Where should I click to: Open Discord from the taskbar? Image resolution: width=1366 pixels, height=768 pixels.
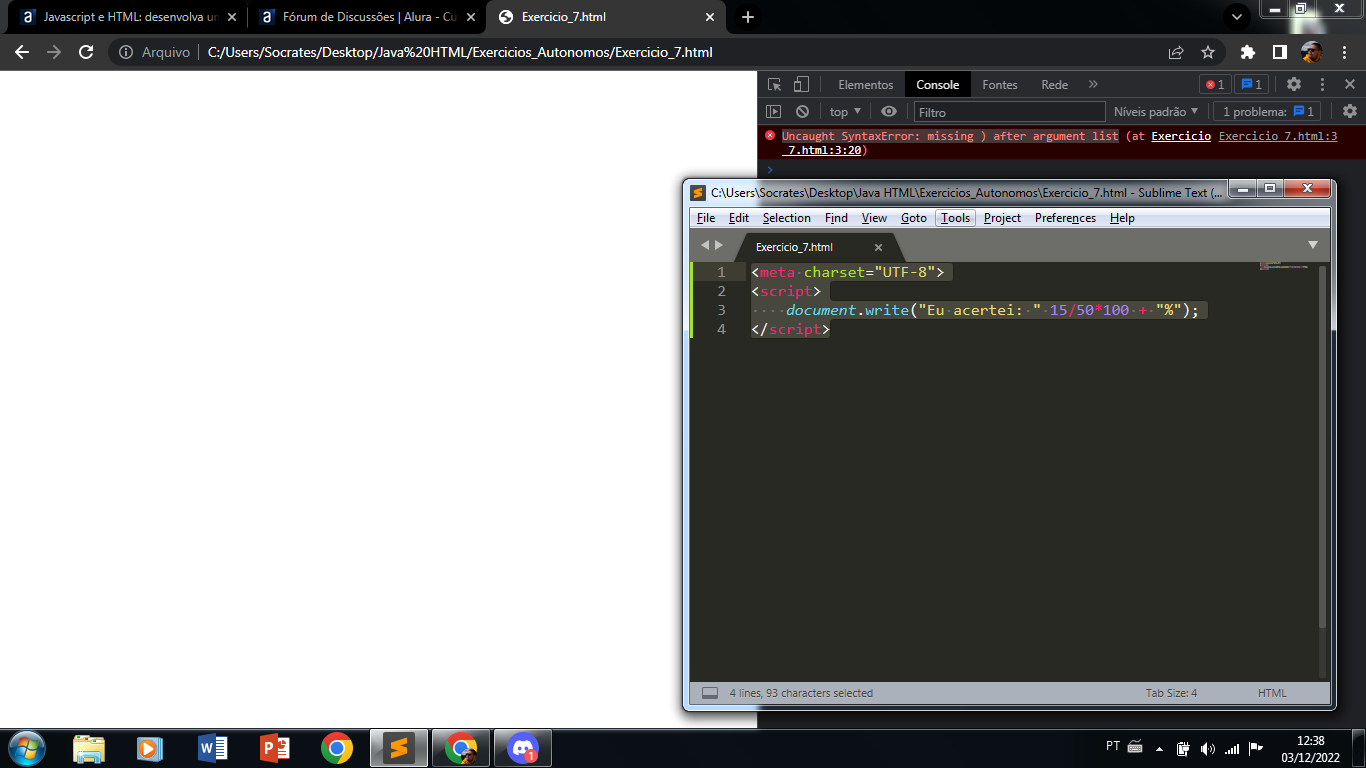(x=523, y=748)
